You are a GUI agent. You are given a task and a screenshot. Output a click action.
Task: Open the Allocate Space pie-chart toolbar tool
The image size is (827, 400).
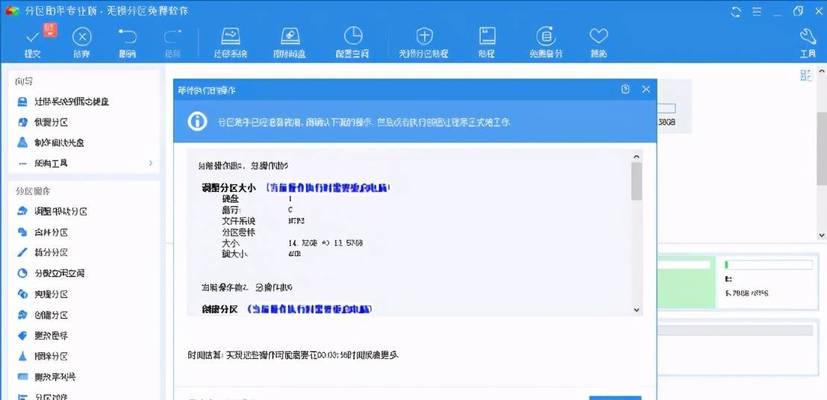352,42
